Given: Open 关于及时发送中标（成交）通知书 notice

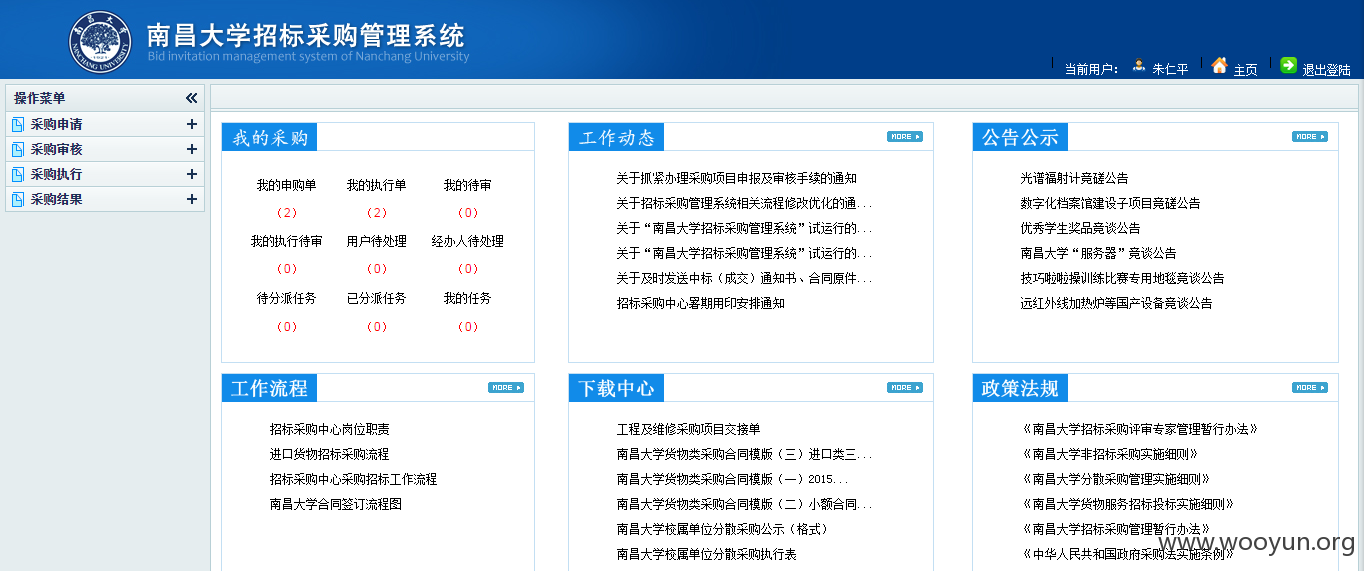Looking at the screenshot, I should point(744,278).
